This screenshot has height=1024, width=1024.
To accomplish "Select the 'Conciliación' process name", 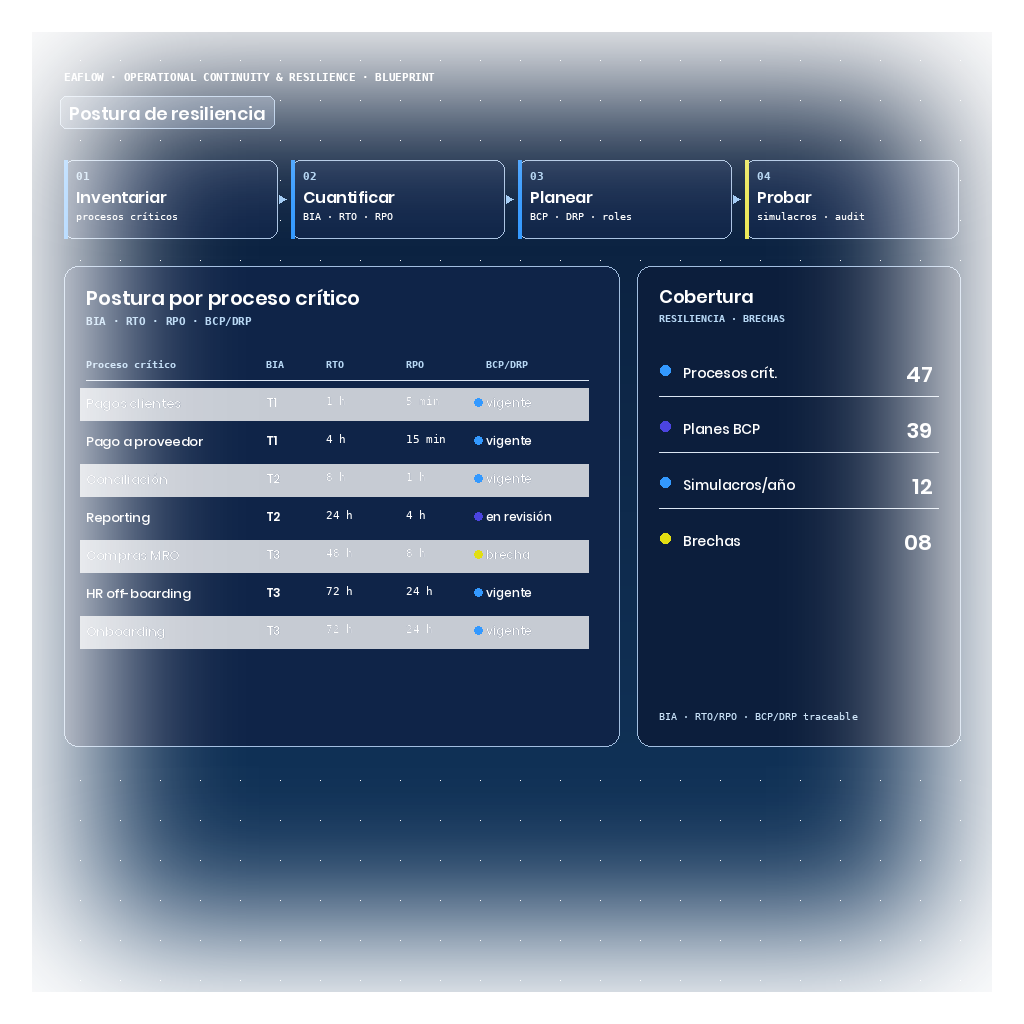I will pyautogui.click(x=127, y=479).
